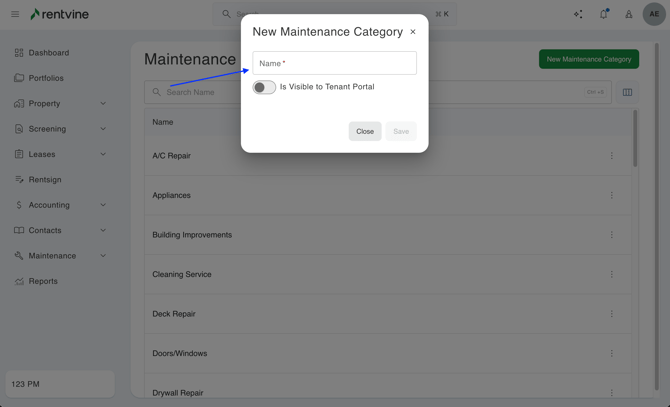Go to Dashboard in sidebar

48,53
